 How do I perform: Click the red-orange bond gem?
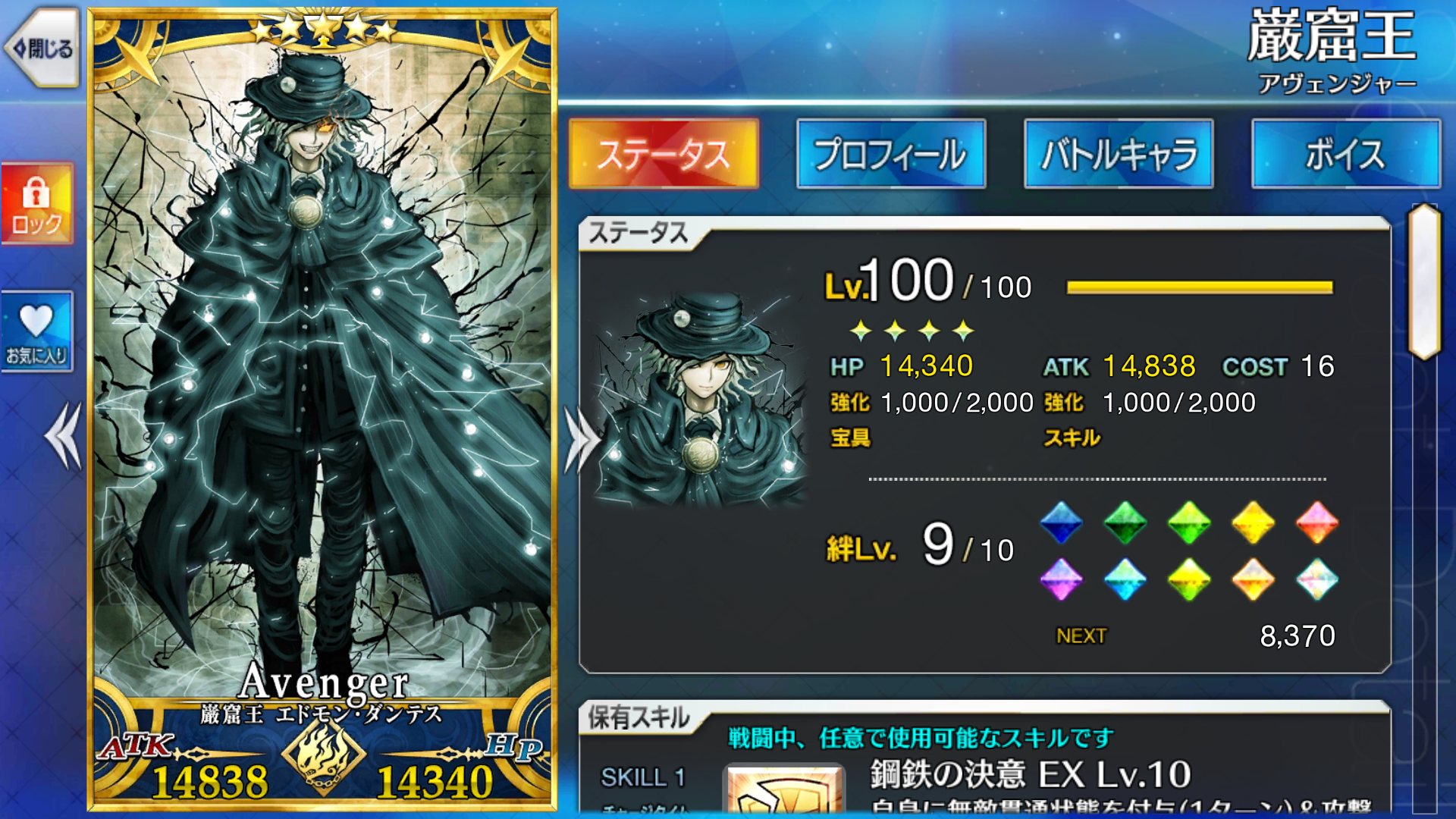(1317, 522)
